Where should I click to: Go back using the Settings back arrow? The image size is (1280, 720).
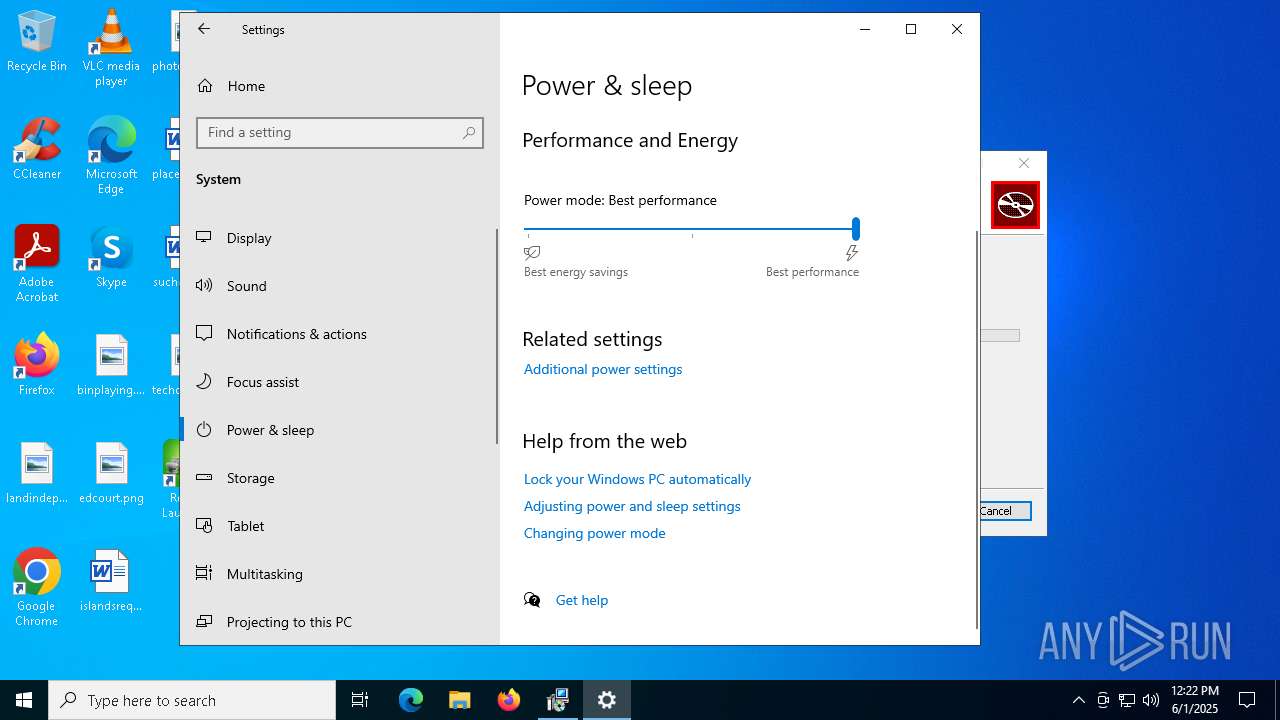click(x=204, y=29)
